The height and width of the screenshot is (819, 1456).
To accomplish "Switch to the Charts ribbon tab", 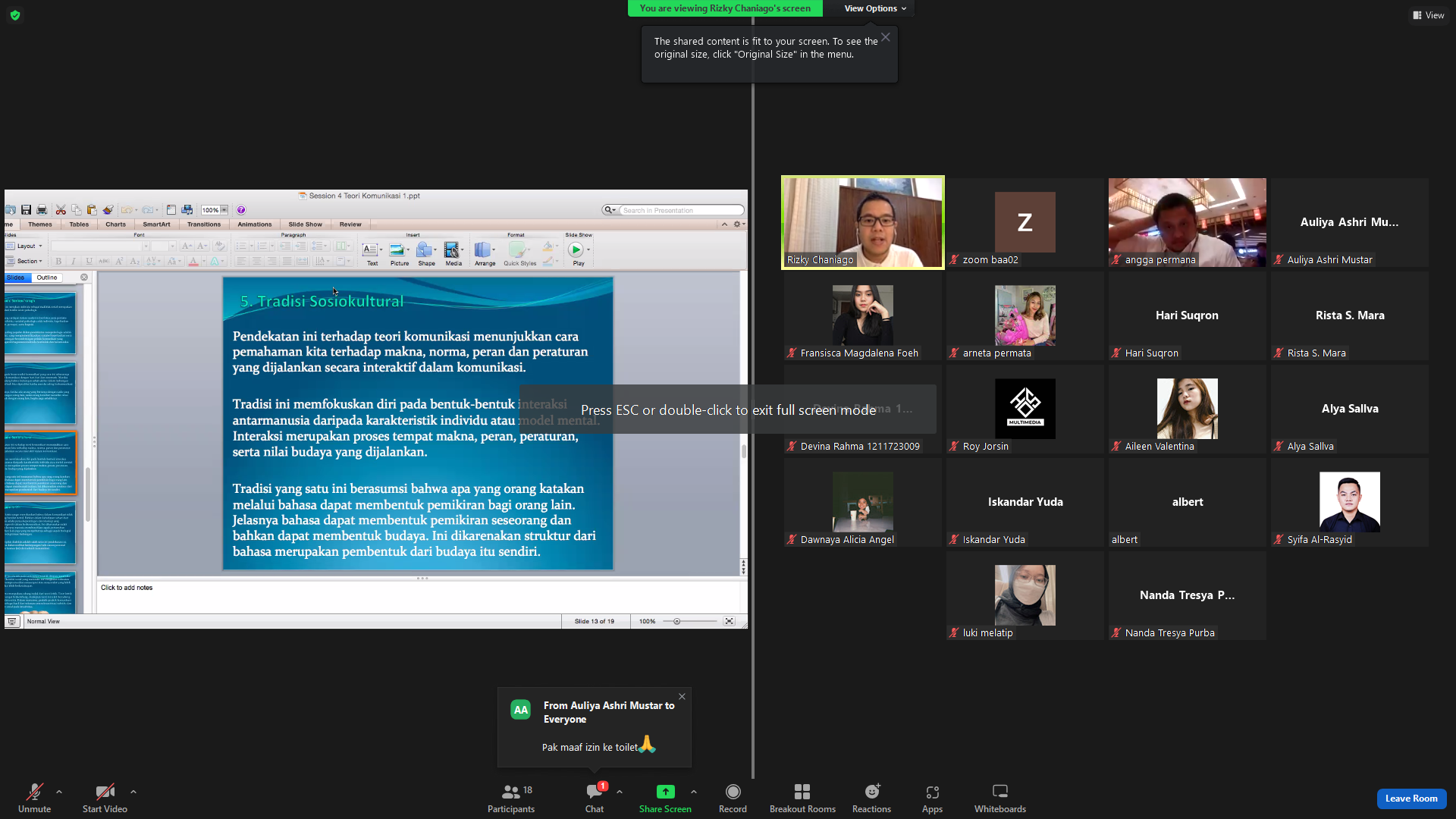I will point(115,224).
